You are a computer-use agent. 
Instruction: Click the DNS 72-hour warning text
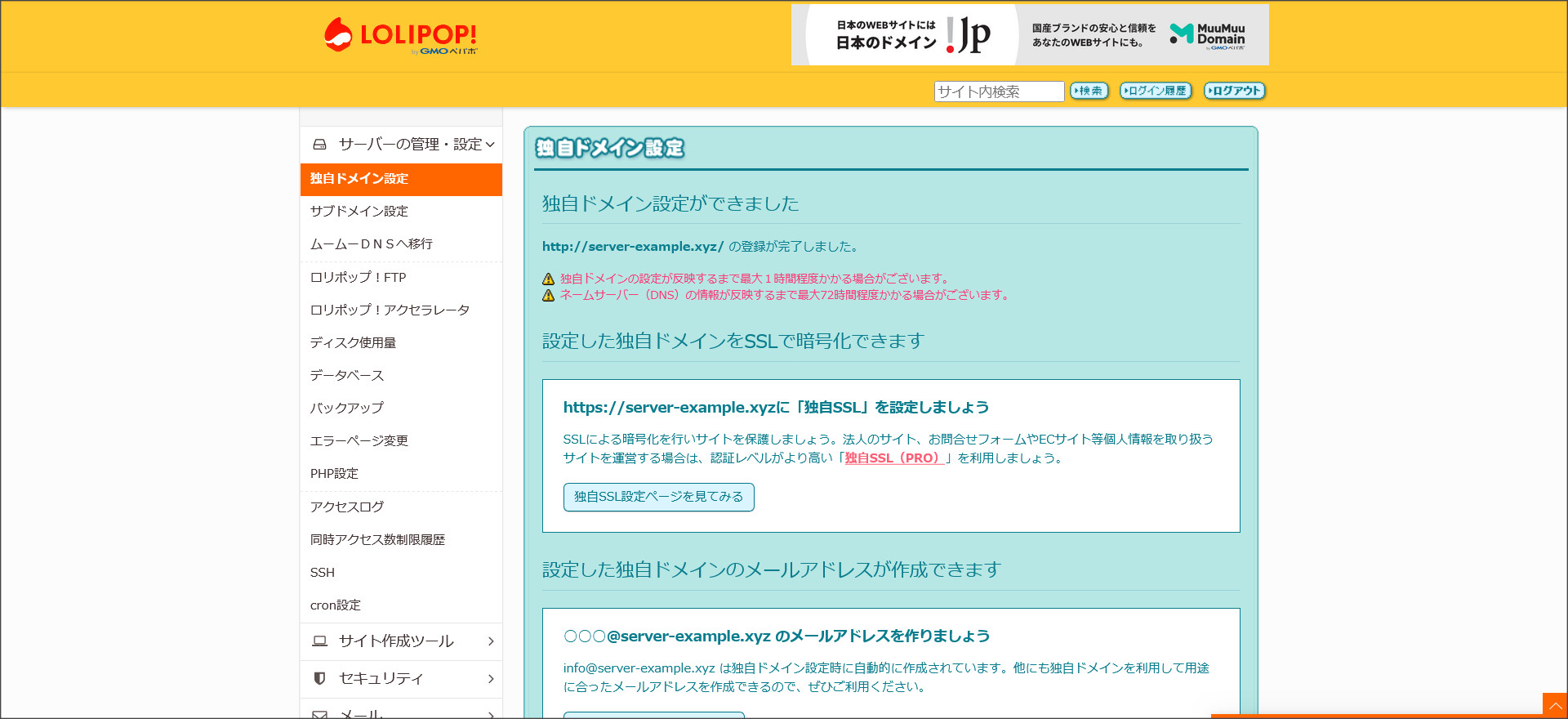pos(785,295)
